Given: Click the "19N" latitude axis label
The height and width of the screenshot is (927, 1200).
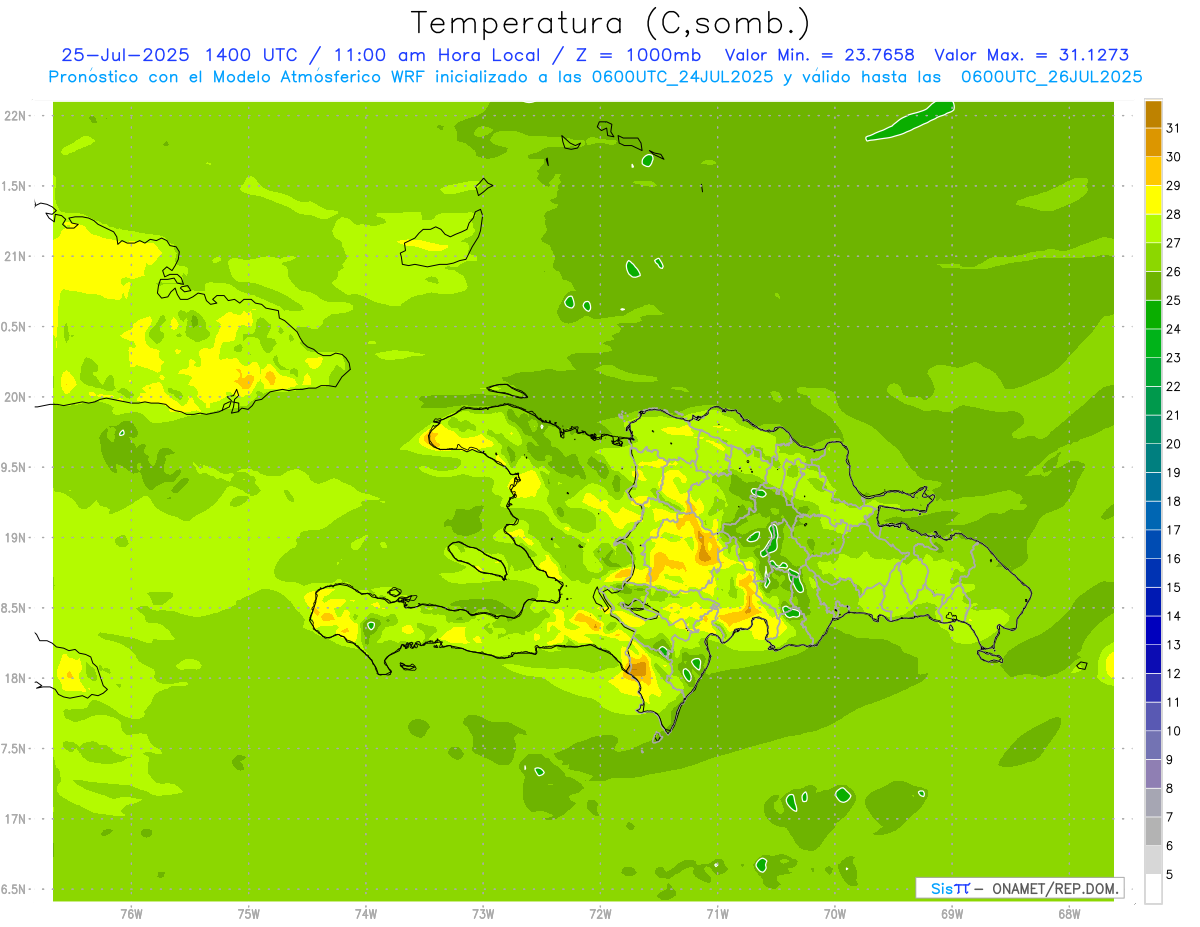Looking at the screenshot, I should point(15,537).
